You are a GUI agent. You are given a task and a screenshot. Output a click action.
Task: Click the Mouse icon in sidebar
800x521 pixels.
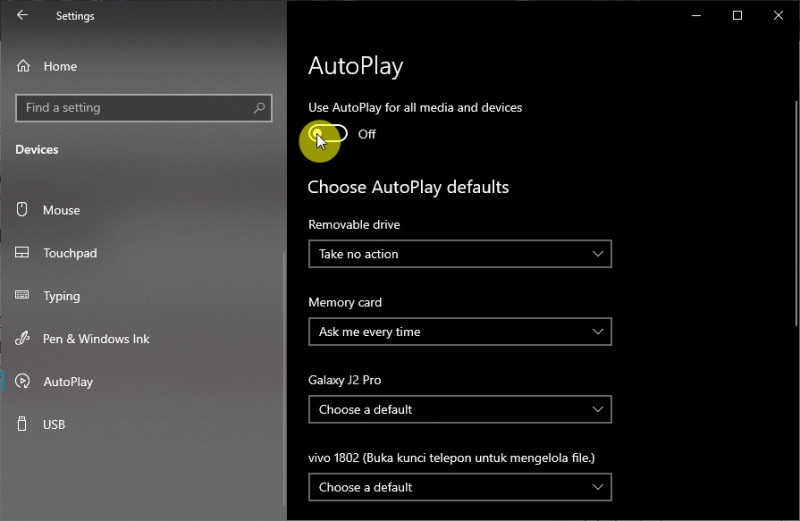tap(23, 210)
